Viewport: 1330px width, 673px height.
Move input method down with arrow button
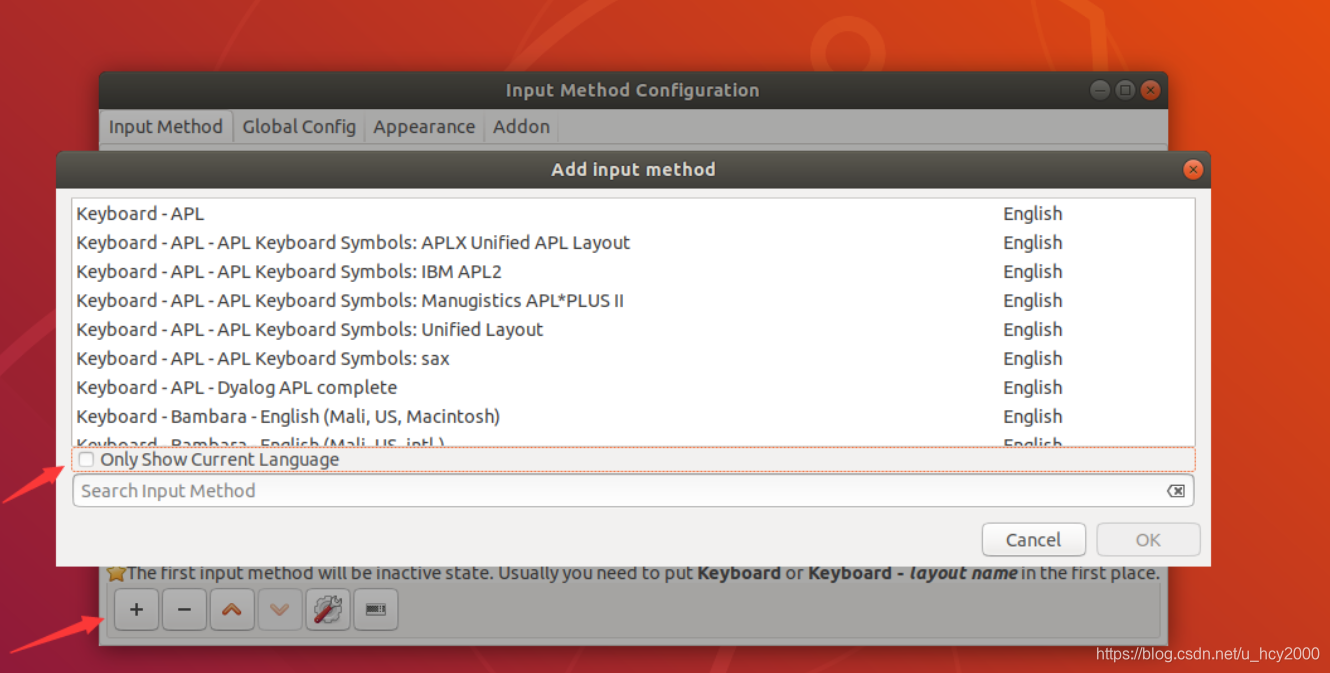(x=280, y=609)
